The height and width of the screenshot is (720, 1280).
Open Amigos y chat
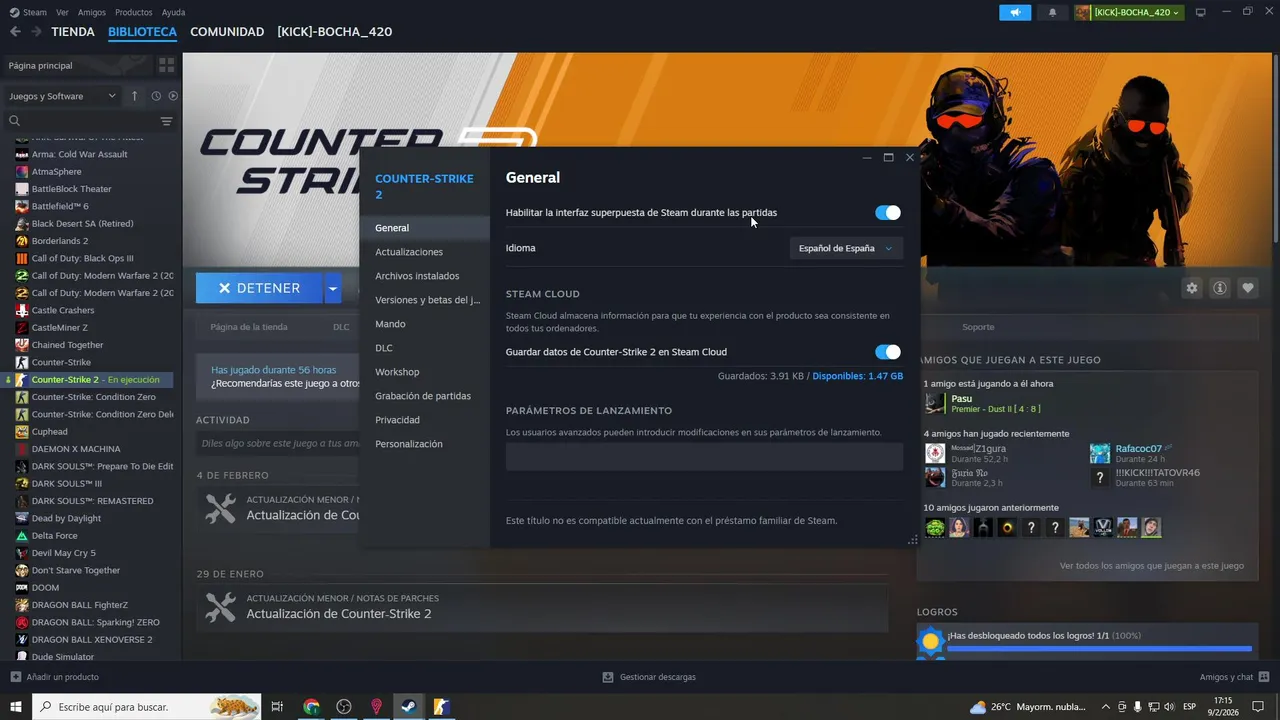click(x=1233, y=677)
